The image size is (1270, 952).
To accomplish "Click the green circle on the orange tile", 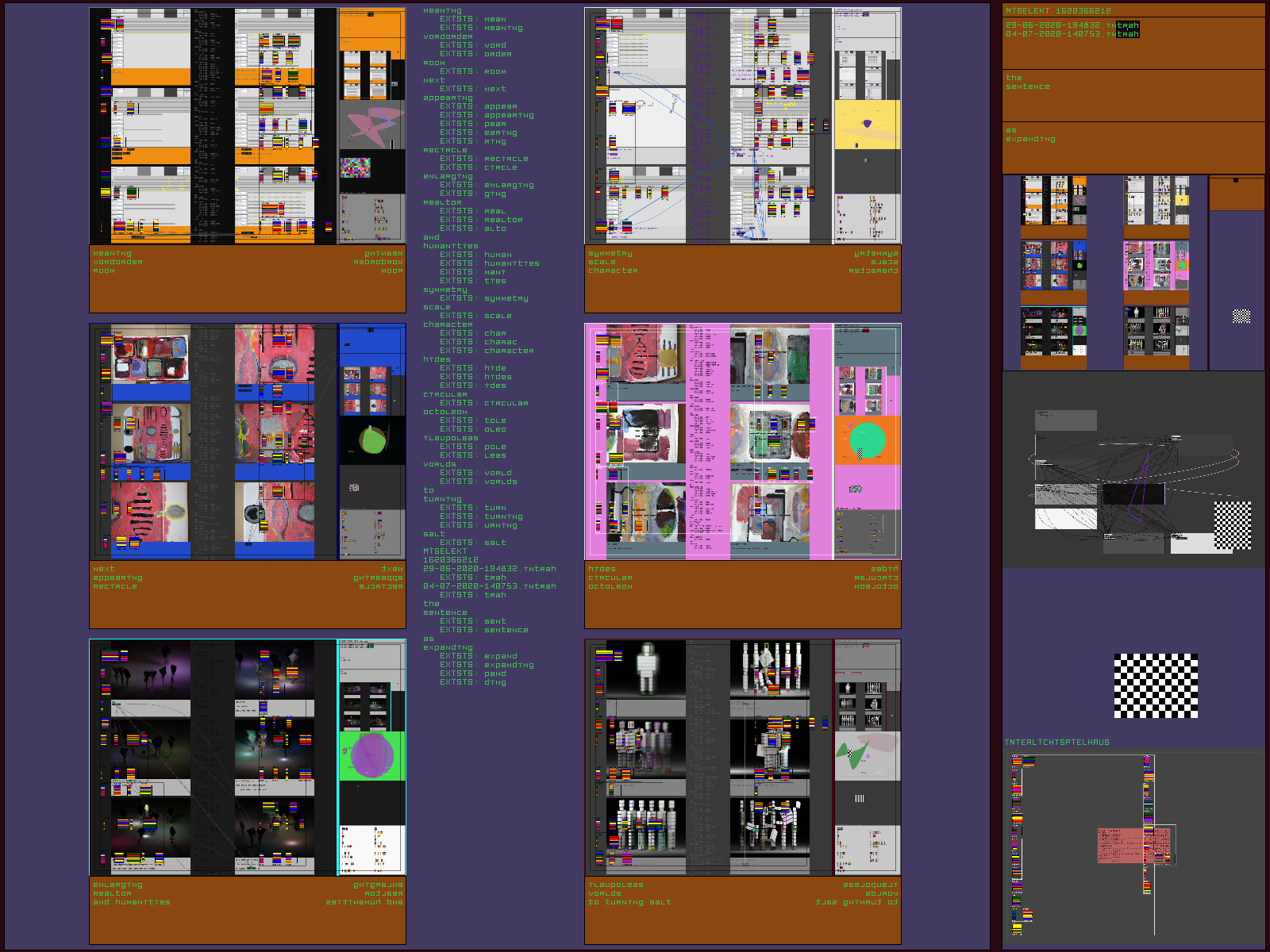I will [x=867, y=440].
